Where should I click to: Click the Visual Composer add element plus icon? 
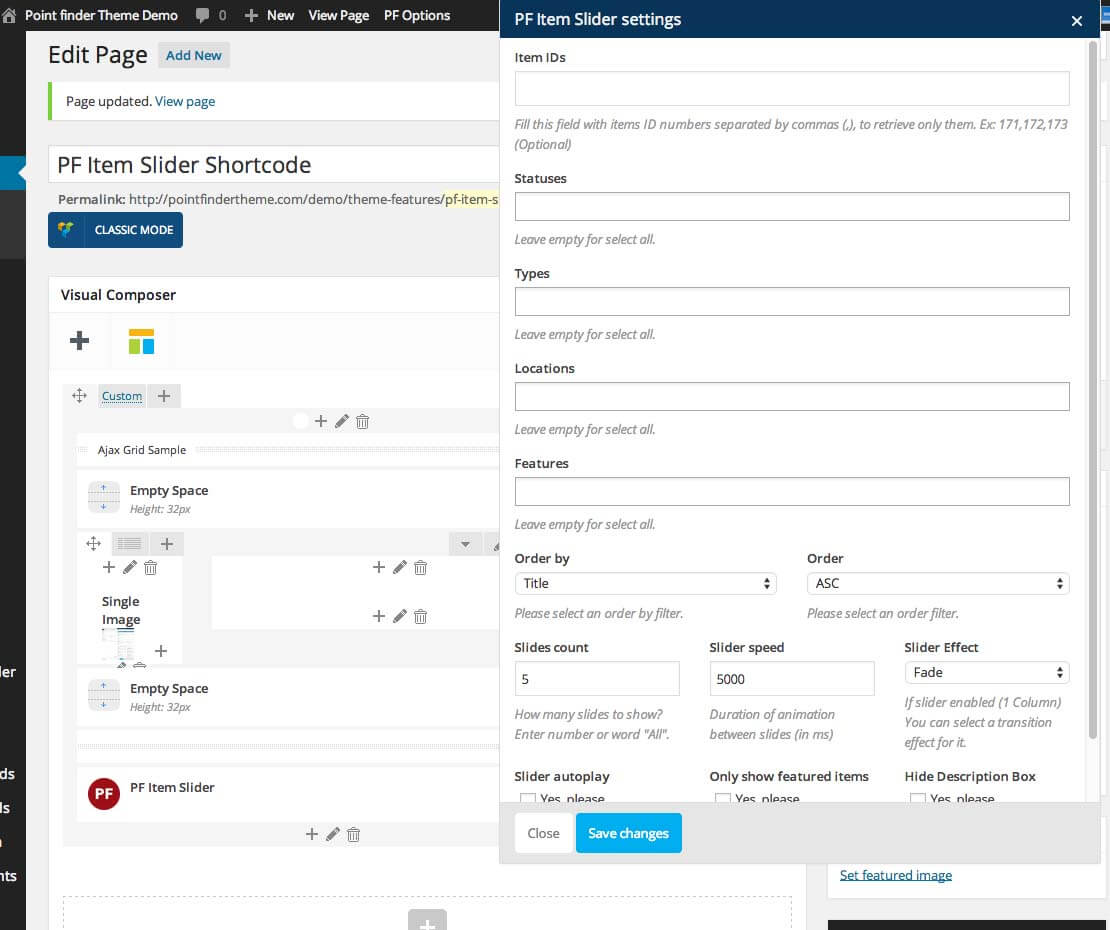pos(79,341)
